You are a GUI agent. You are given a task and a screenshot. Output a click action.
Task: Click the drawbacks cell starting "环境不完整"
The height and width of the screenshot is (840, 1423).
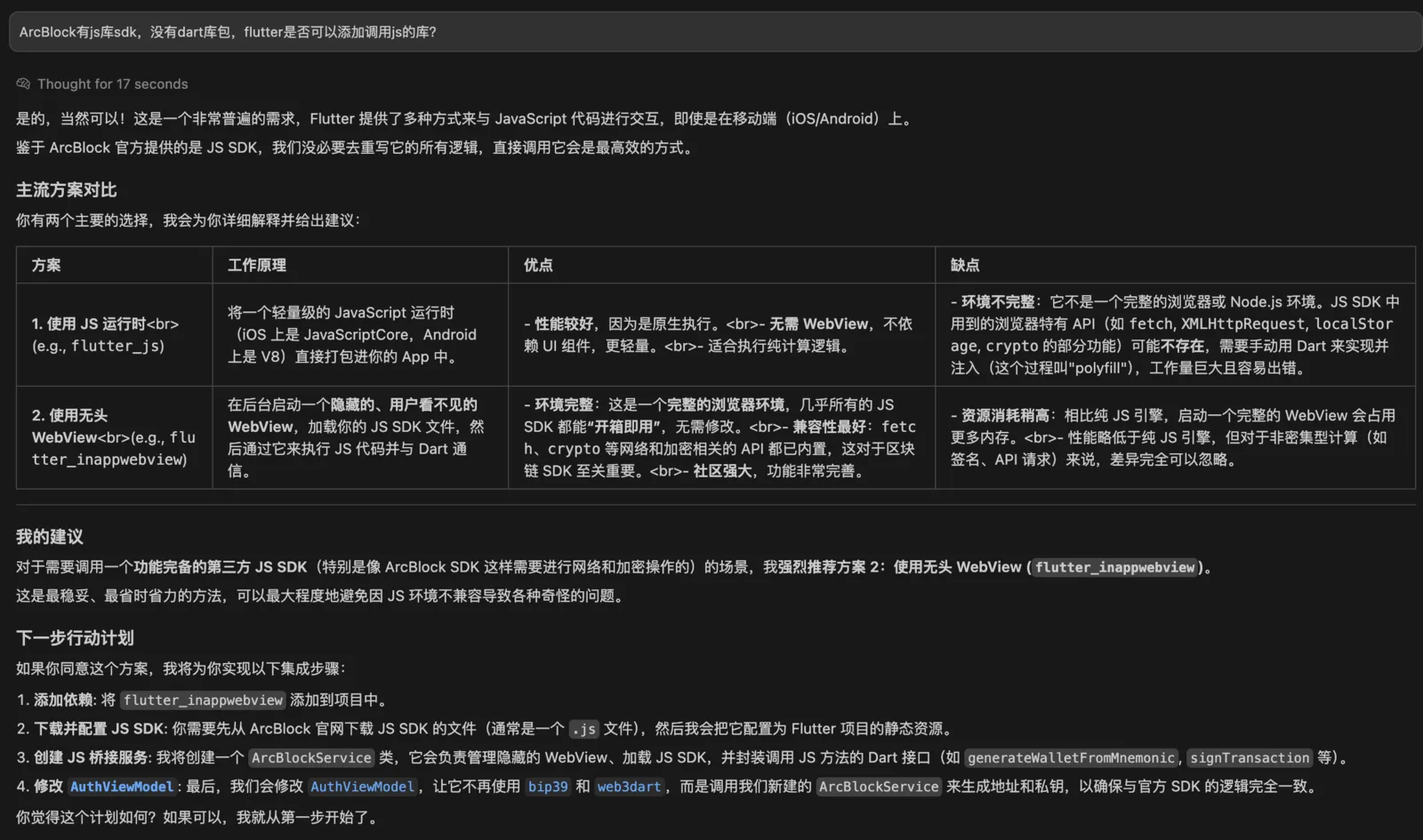point(1175,334)
